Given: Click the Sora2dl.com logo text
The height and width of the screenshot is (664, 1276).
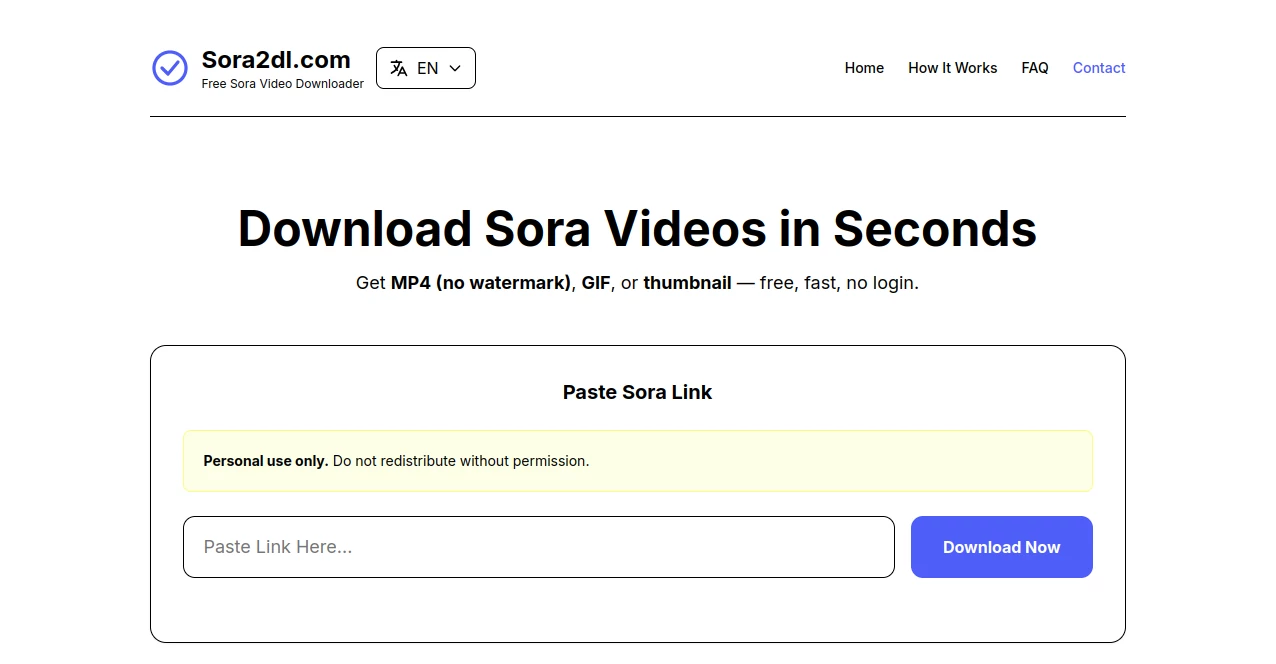Looking at the screenshot, I should point(276,59).
